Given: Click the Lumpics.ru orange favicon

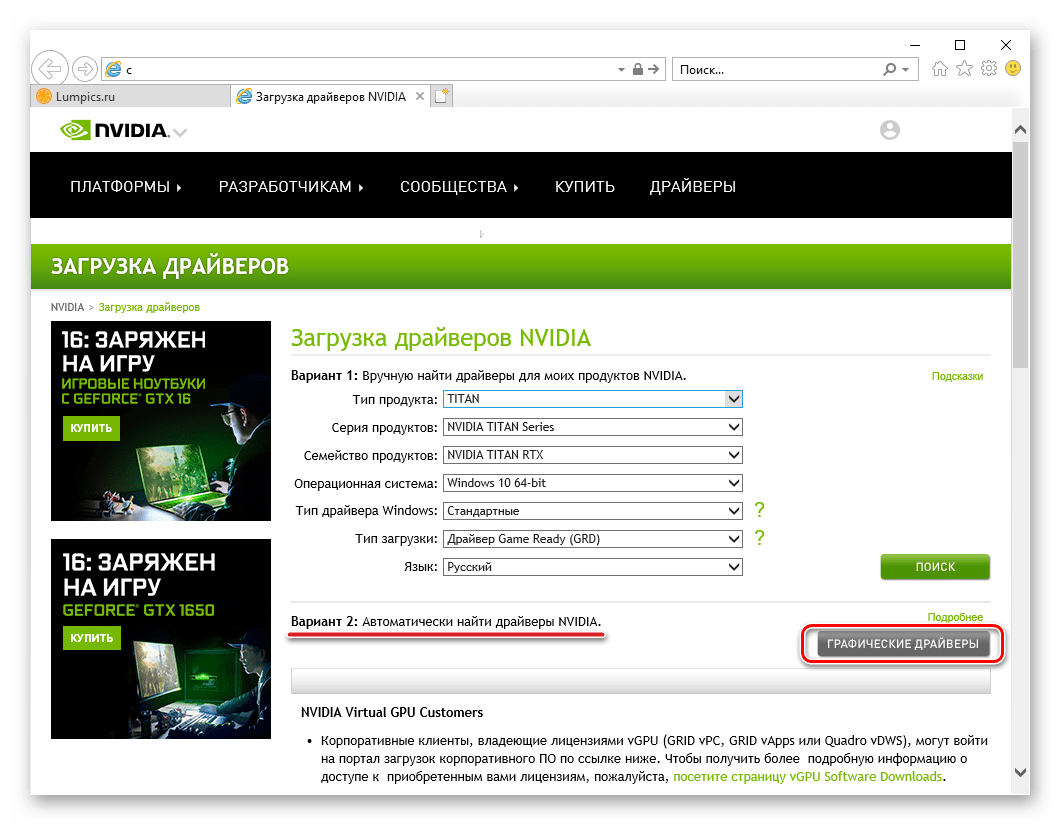Looking at the screenshot, I should tap(44, 96).
